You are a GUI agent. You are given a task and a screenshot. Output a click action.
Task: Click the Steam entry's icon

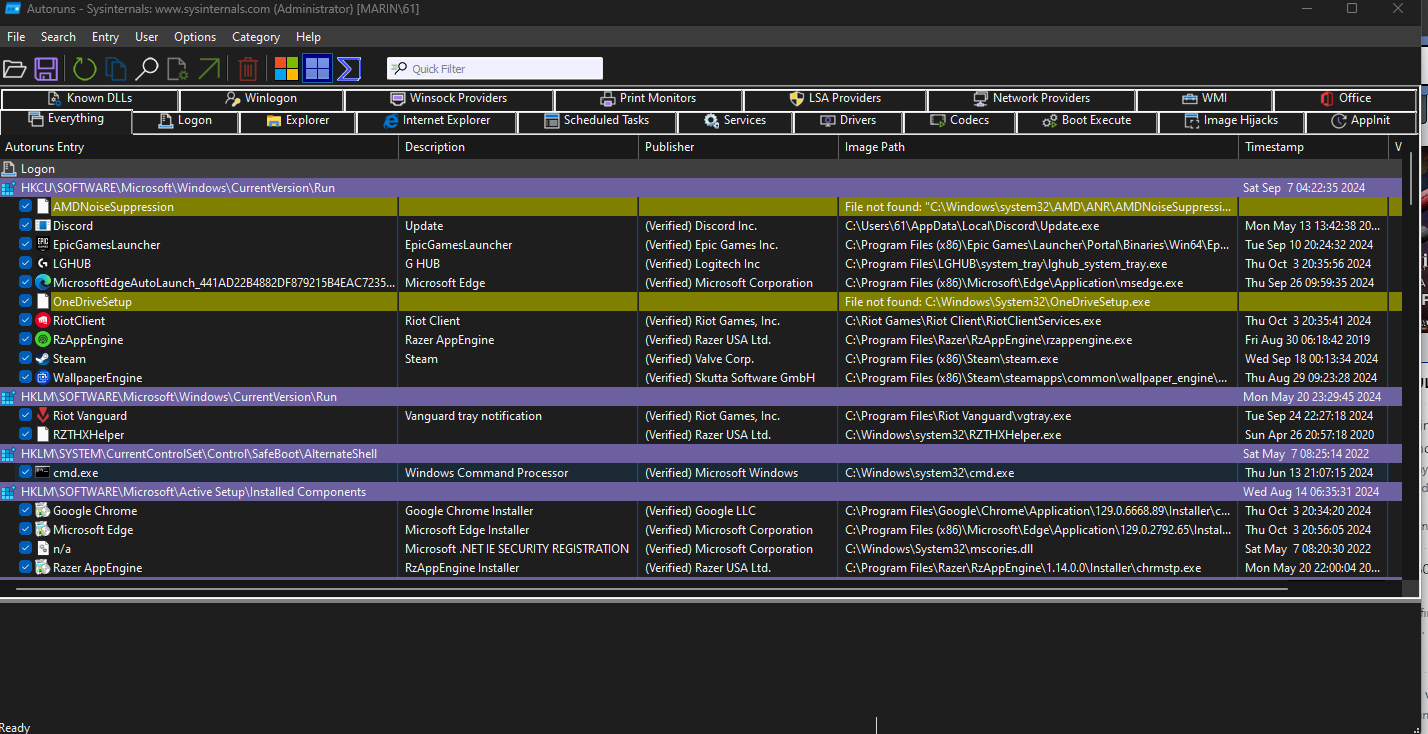(43, 359)
